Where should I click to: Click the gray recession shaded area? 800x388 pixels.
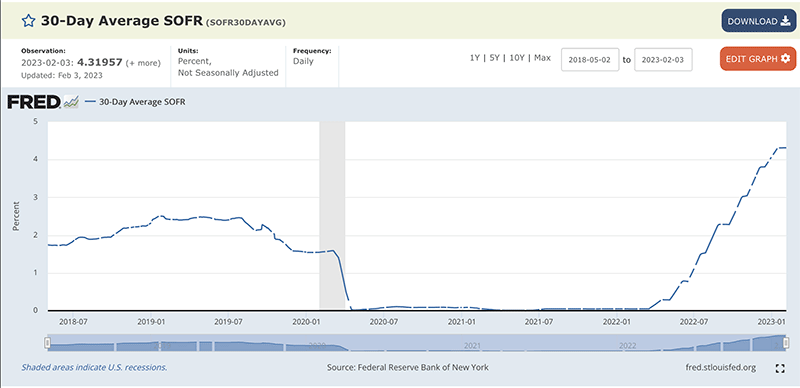pyautogui.click(x=332, y=215)
